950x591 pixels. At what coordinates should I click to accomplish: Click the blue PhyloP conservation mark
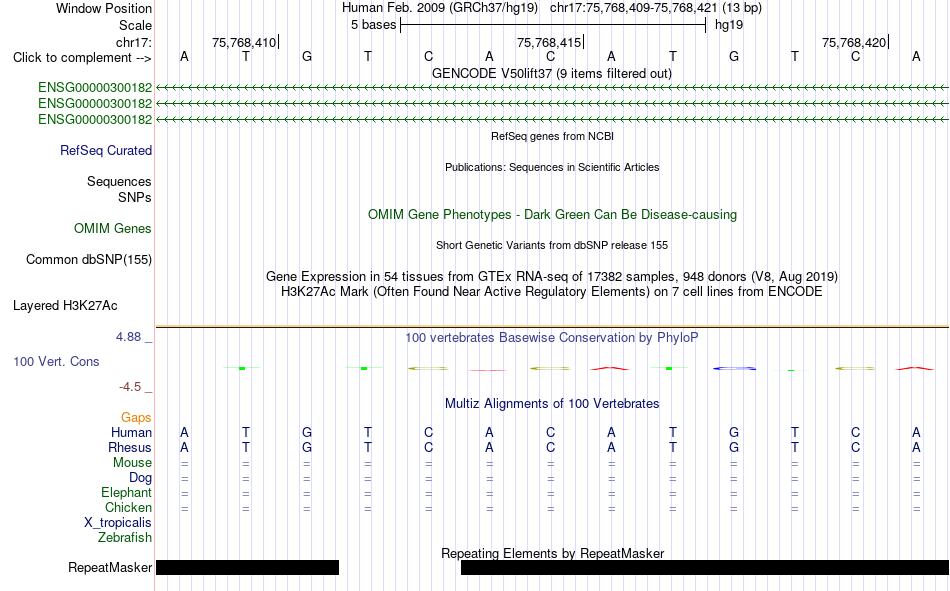pyautogui.click(x=734, y=369)
